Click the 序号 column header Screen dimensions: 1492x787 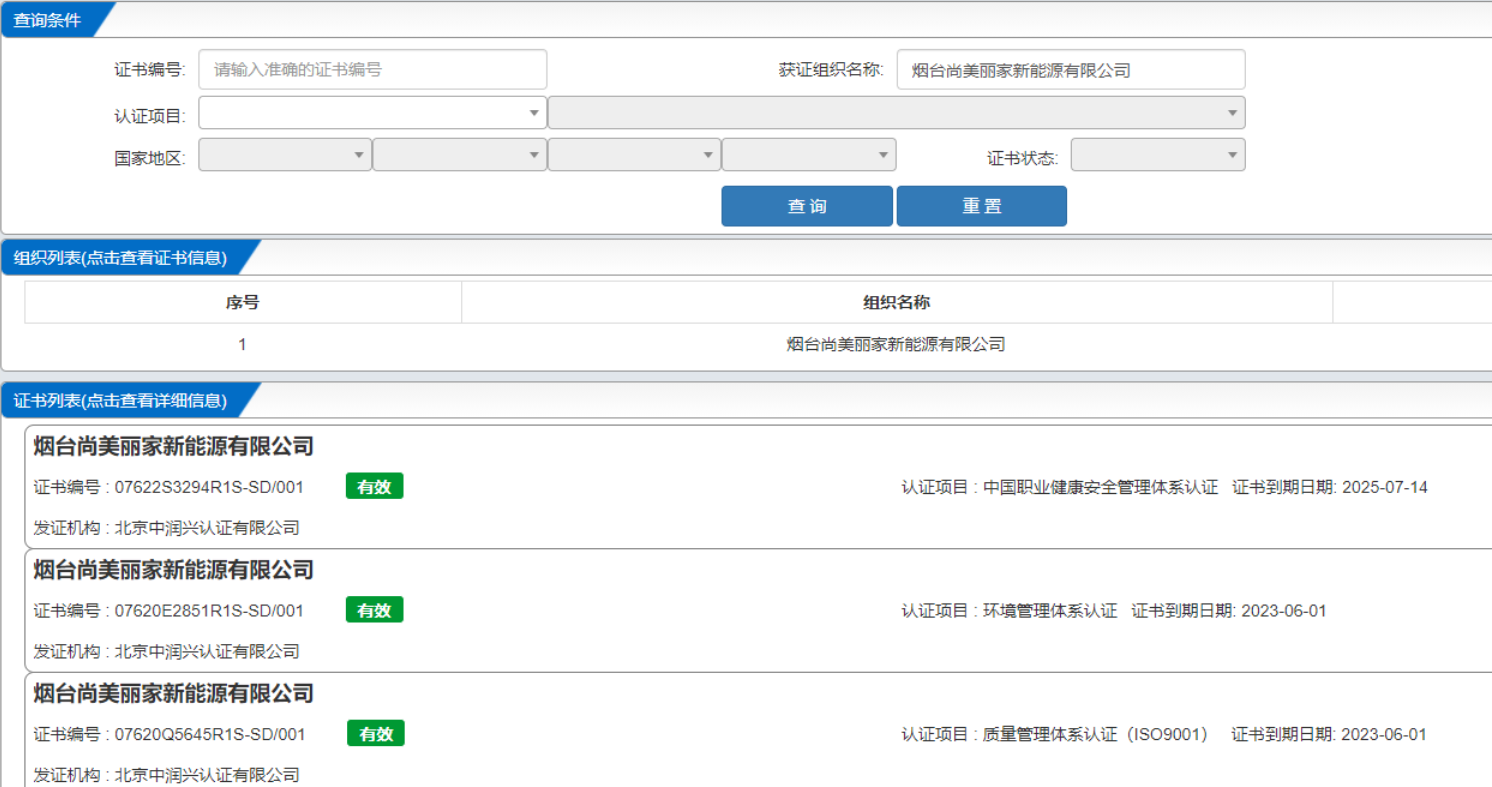click(243, 302)
